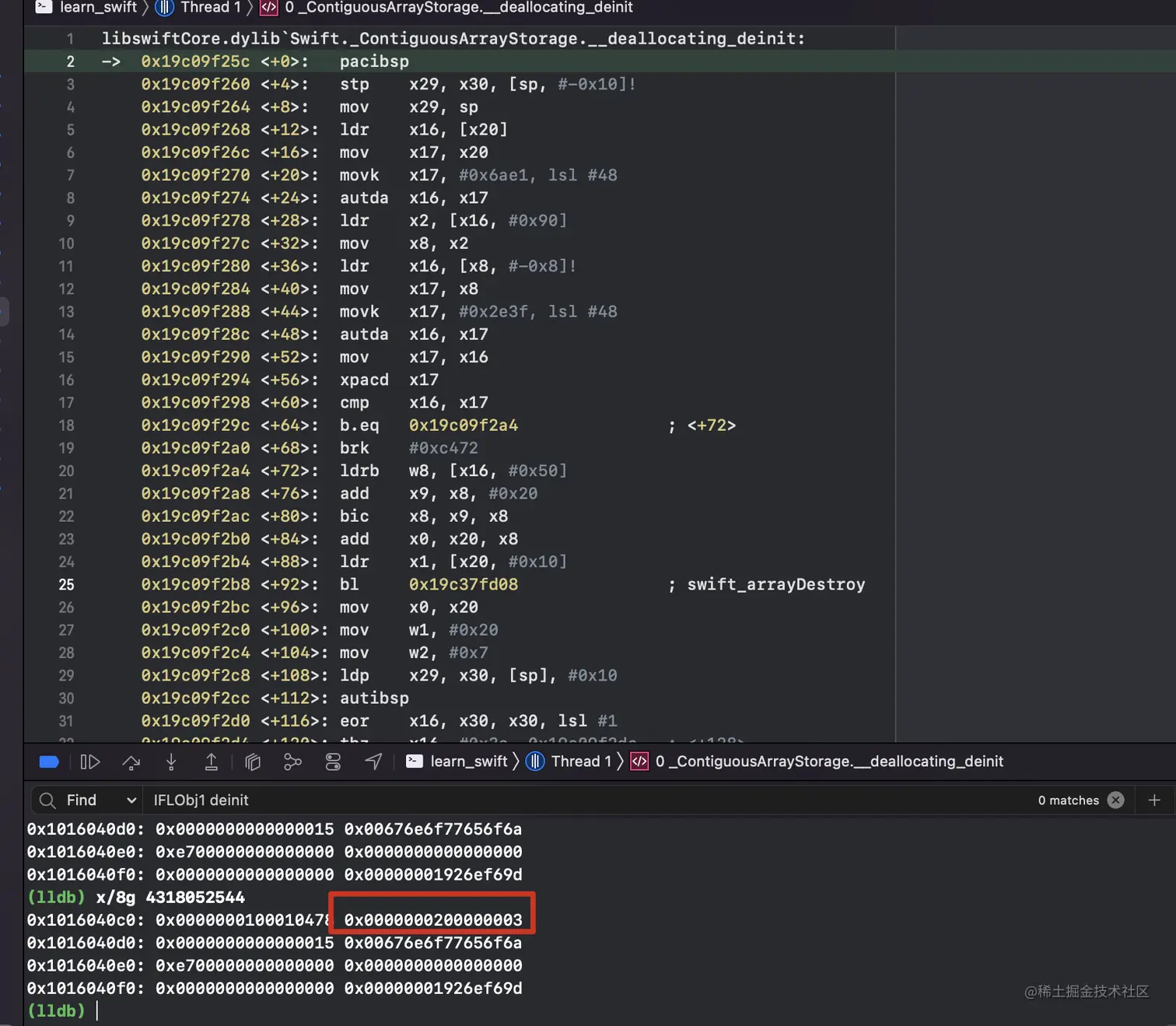Screen dimensions: 1176x1026
Task: Toggle breakpoints activation in debug bar
Action: pyautogui.click(x=49, y=762)
